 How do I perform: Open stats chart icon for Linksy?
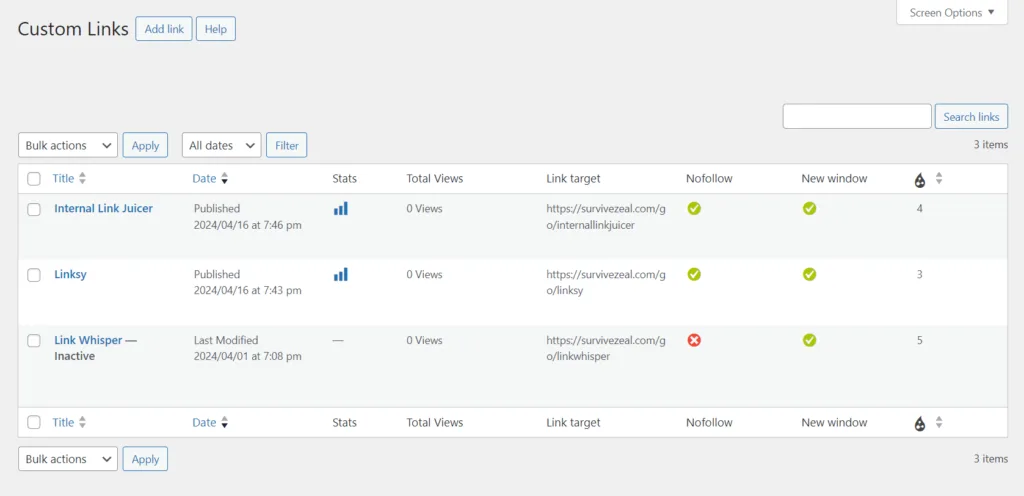[341, 275]
